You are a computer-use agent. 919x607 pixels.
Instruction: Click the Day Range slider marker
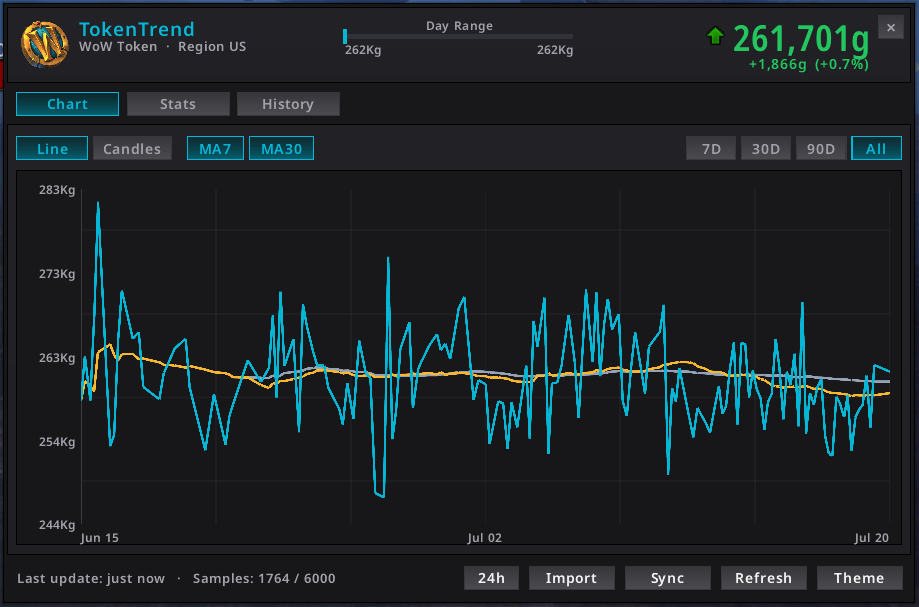[x=345, y=36]
